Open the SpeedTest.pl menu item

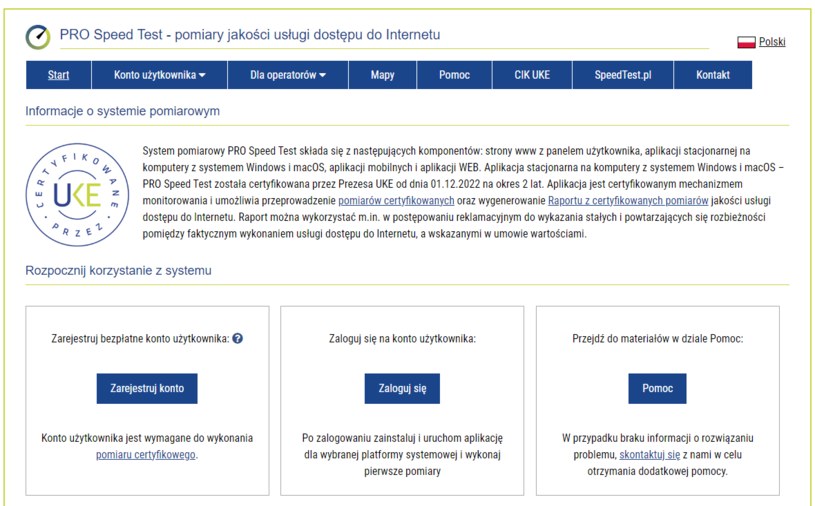tap(623, 75)
